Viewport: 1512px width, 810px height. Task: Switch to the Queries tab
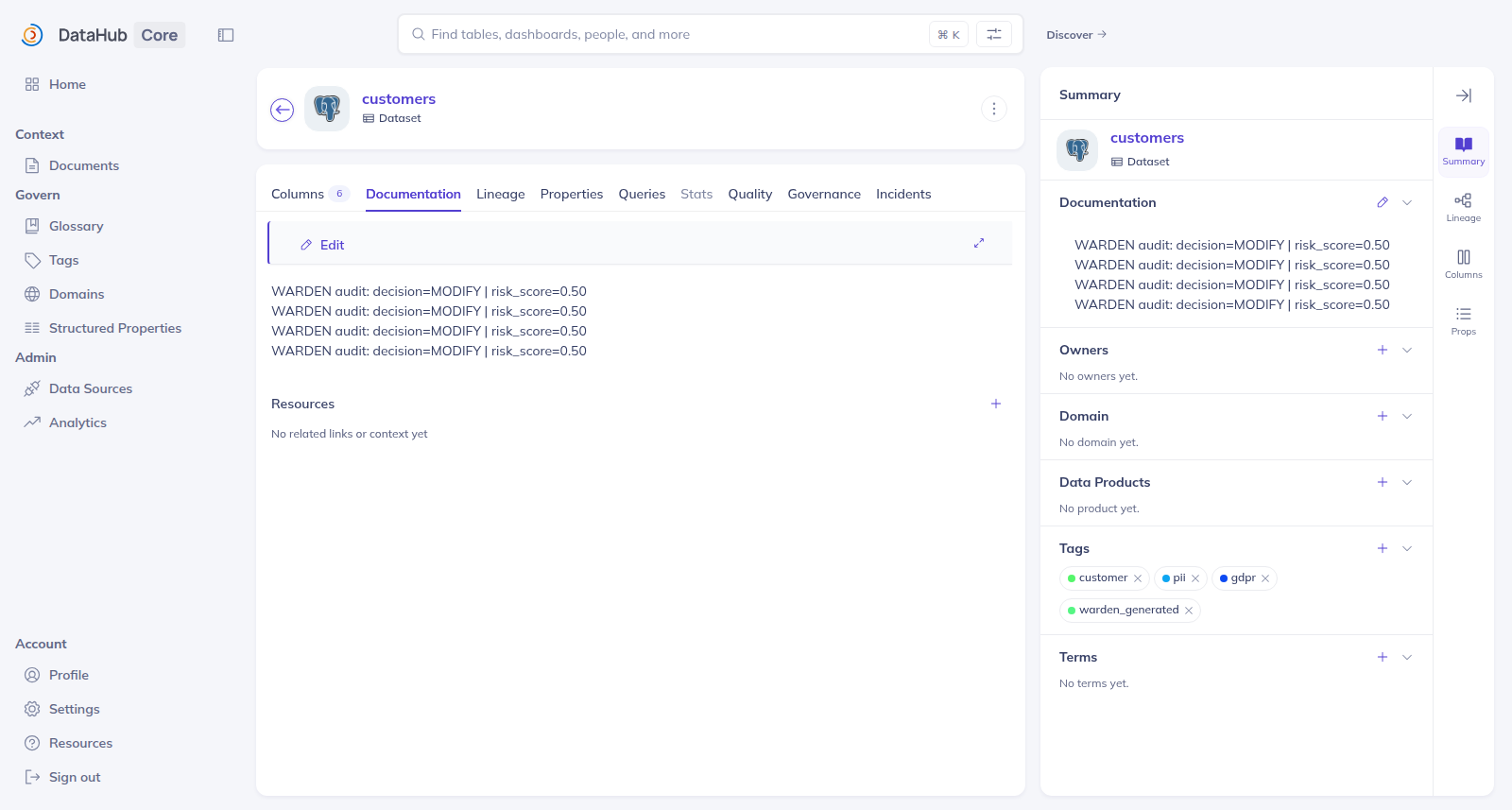[x=642, y=194]
